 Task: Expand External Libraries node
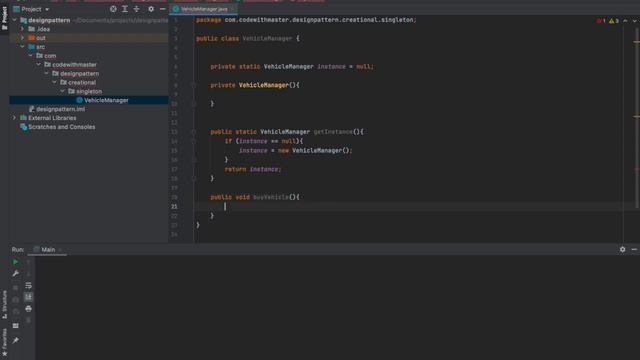(14, 118)
